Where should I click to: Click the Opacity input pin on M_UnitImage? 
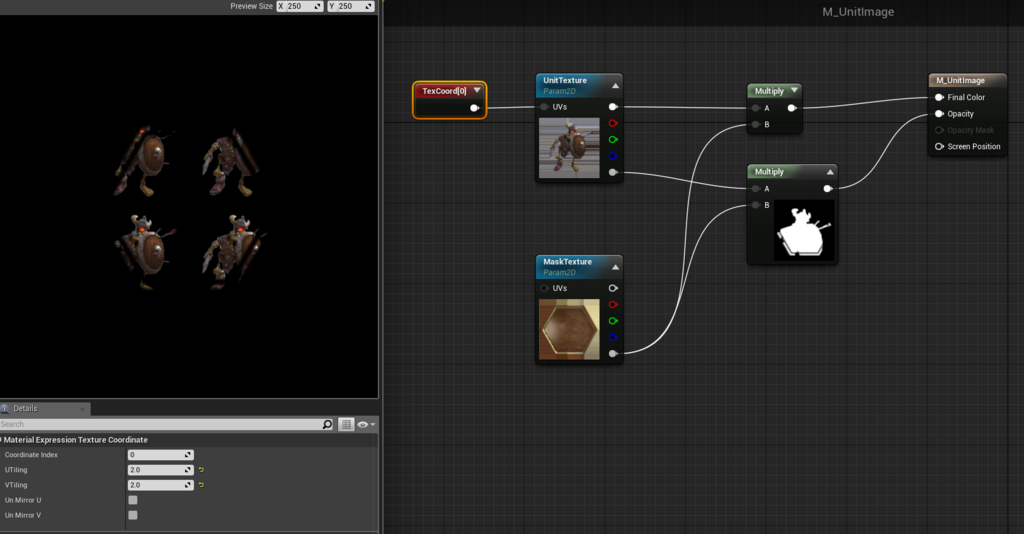pos(939,114)
